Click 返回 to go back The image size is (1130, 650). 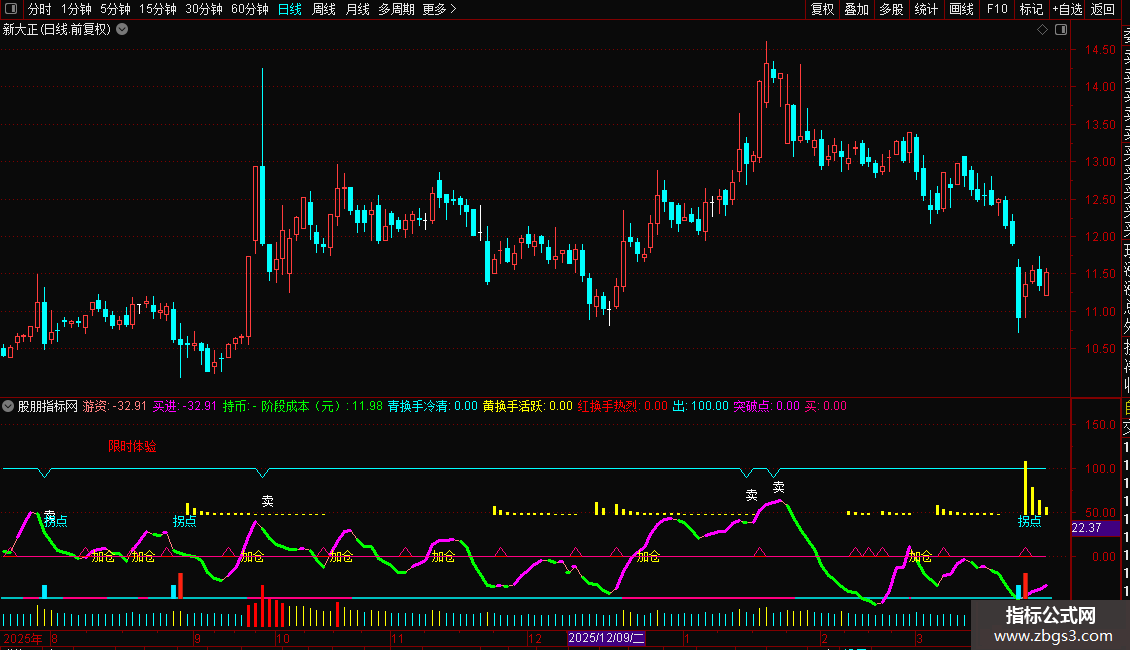pos(1103,9)
